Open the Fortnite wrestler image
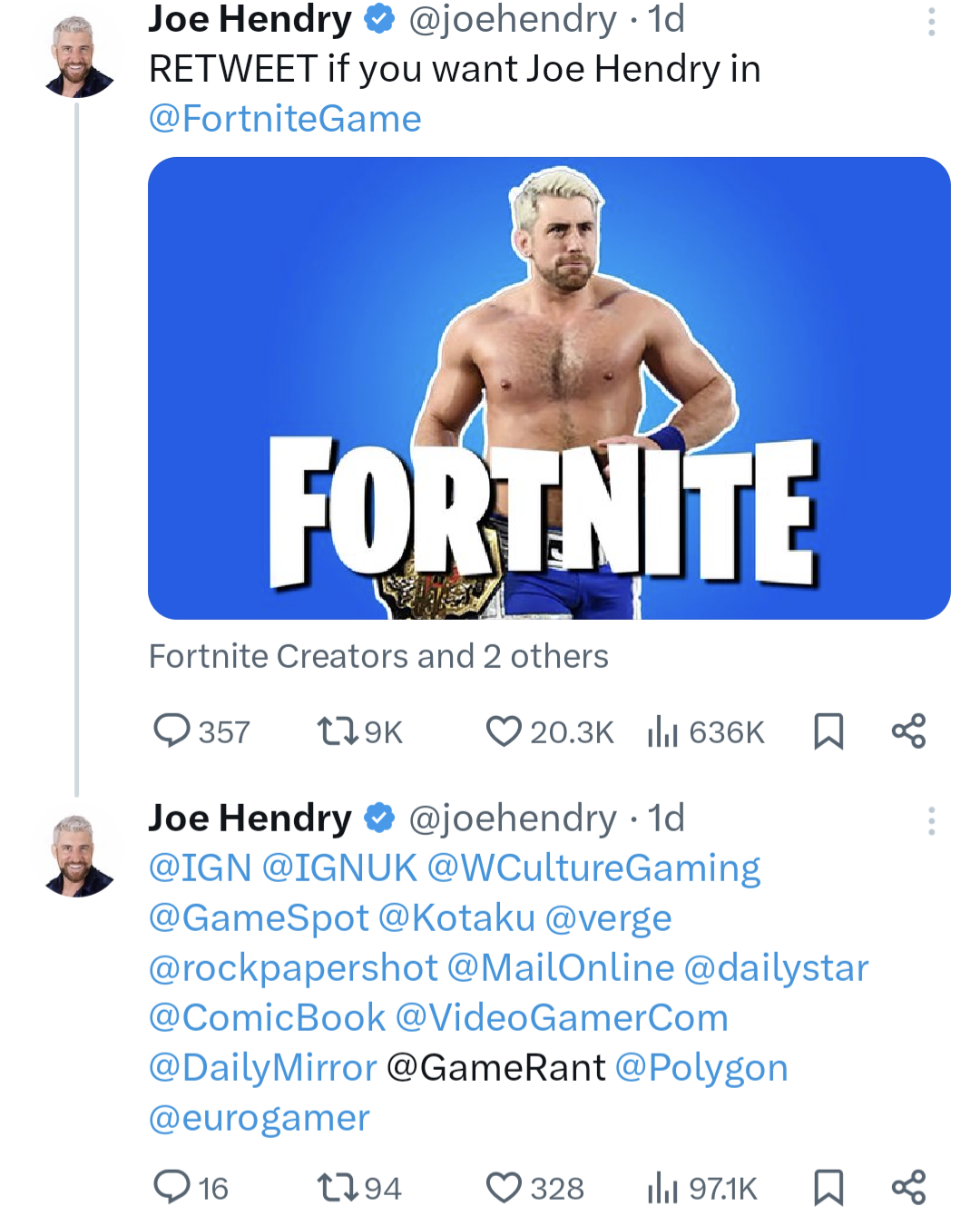Screen dimensions: 980x1216 point(549,388)
